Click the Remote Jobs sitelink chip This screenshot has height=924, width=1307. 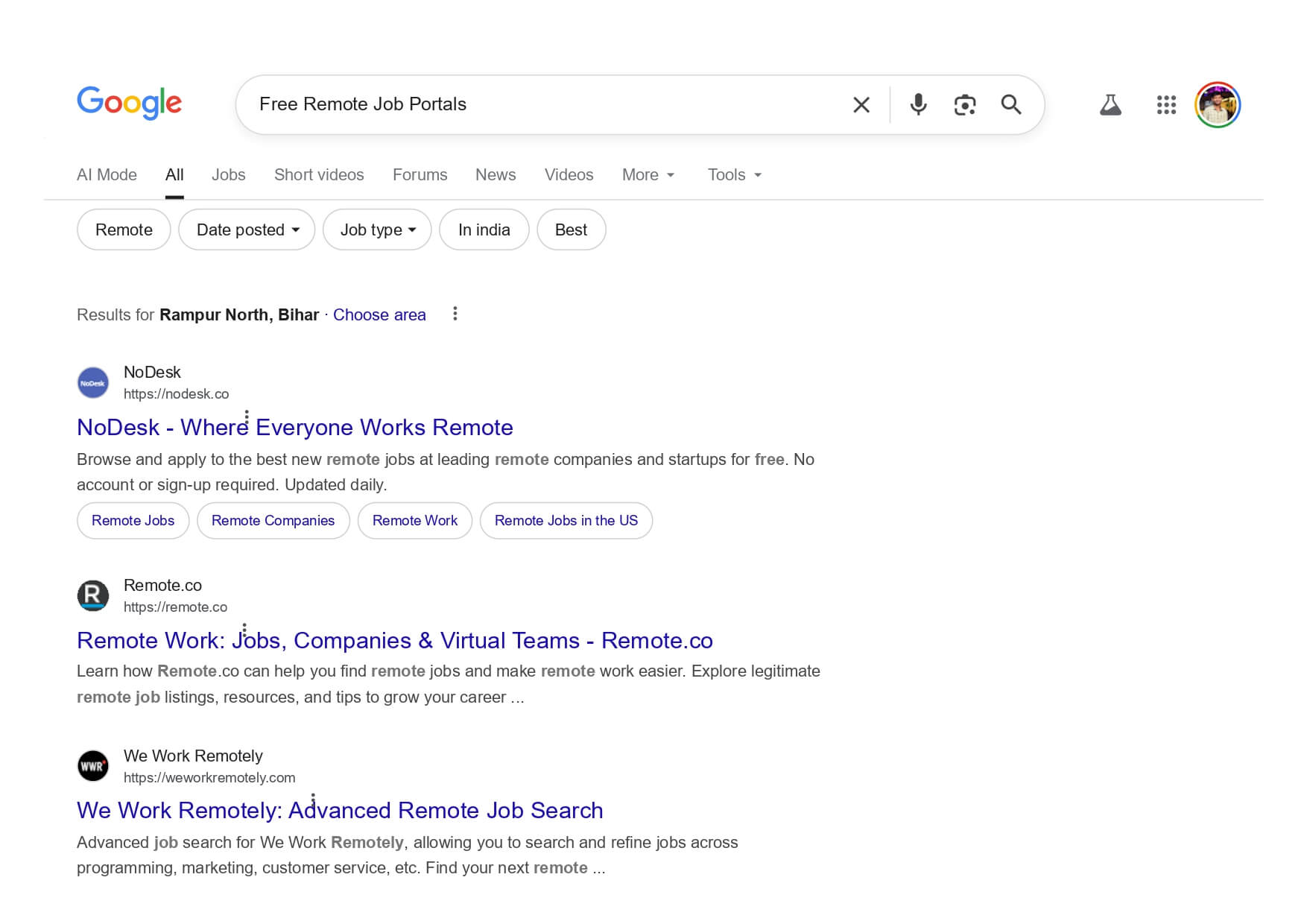[133, 521]
